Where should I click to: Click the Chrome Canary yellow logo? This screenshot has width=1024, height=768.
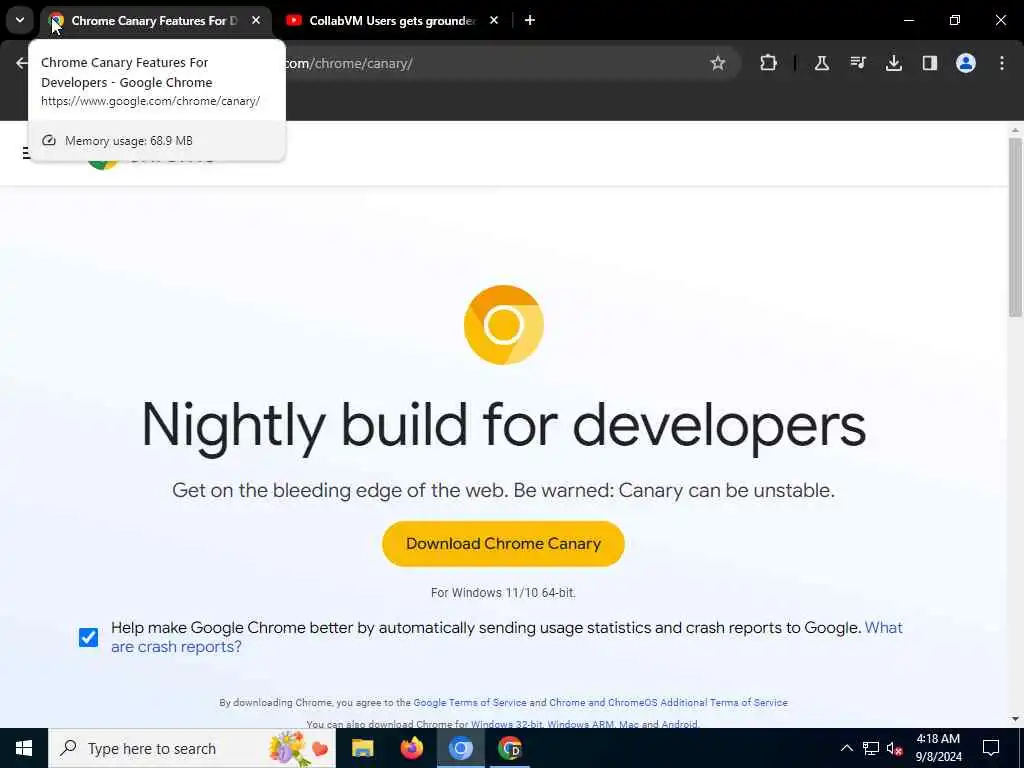[504, 325]
